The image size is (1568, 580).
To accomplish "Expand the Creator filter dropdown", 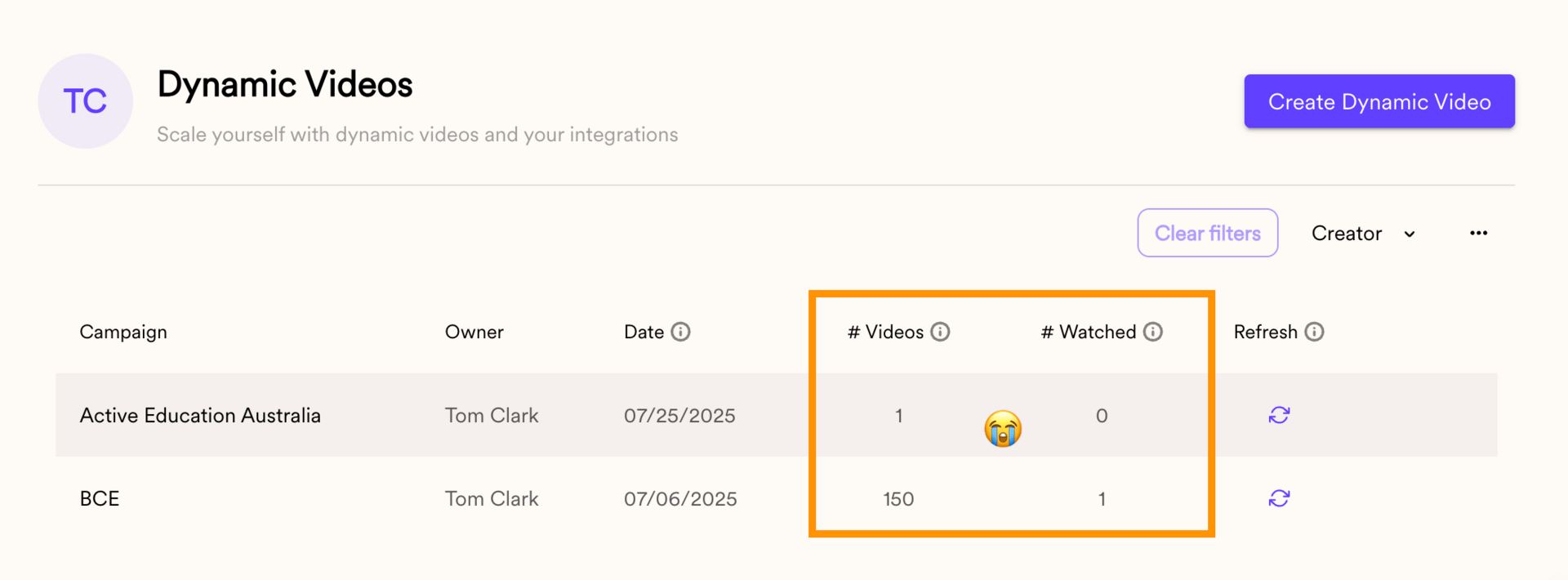I will [x=1361, y=234].
